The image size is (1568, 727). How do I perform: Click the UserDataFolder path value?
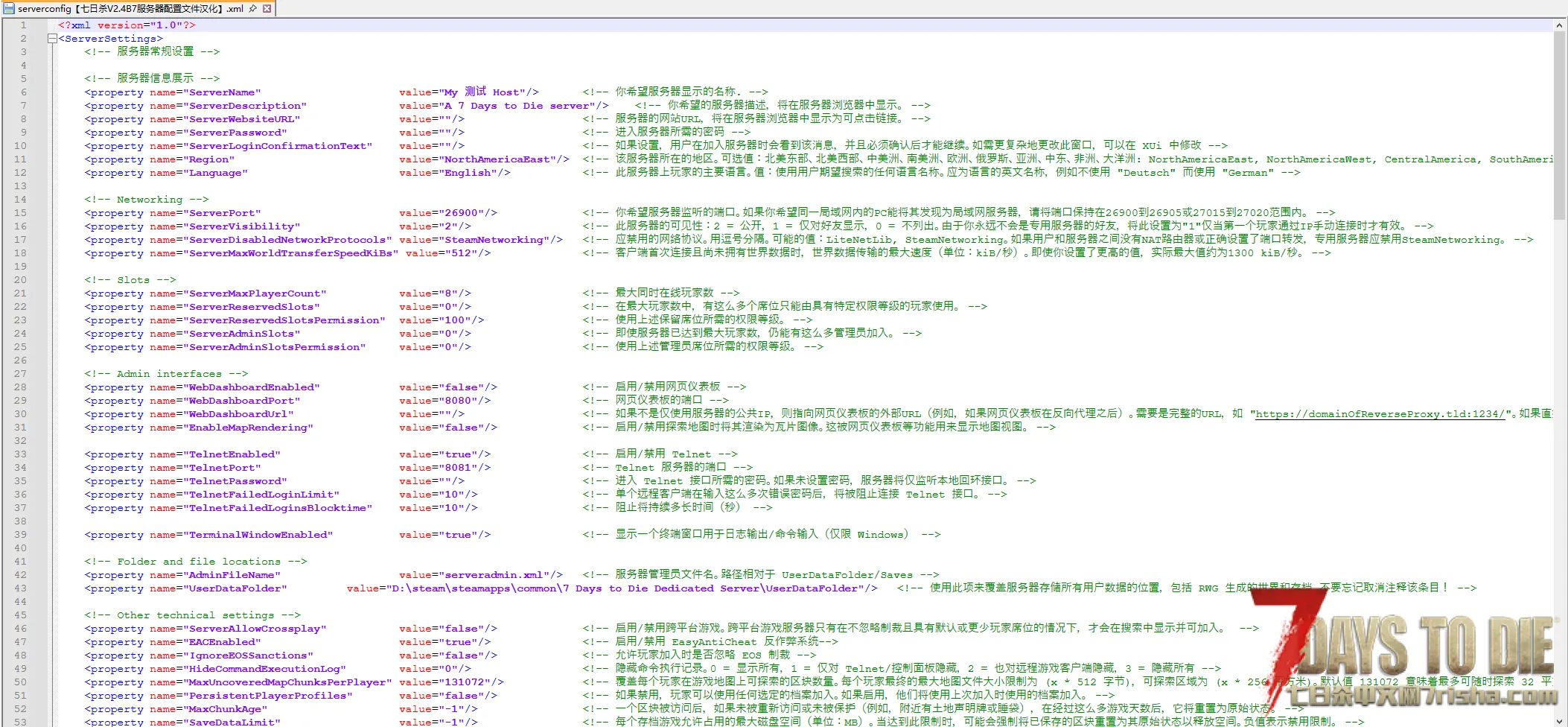(625, 588)
